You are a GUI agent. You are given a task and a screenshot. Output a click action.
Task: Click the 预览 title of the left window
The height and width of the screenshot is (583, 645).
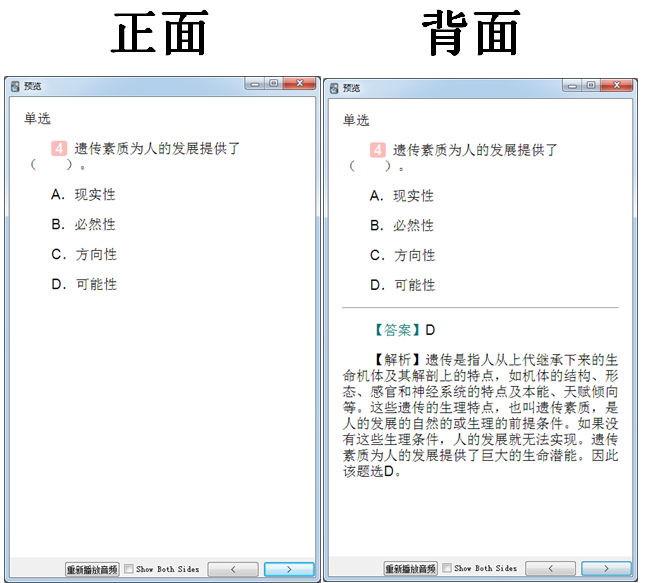32,86
